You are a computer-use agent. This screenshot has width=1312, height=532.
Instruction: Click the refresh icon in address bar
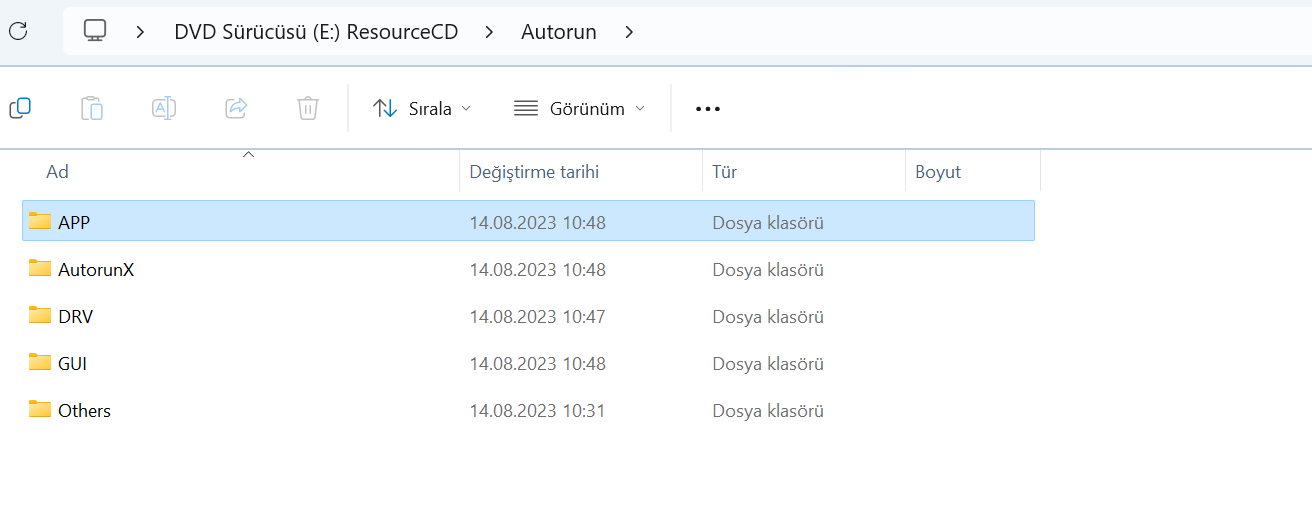[x=18, y=31]
